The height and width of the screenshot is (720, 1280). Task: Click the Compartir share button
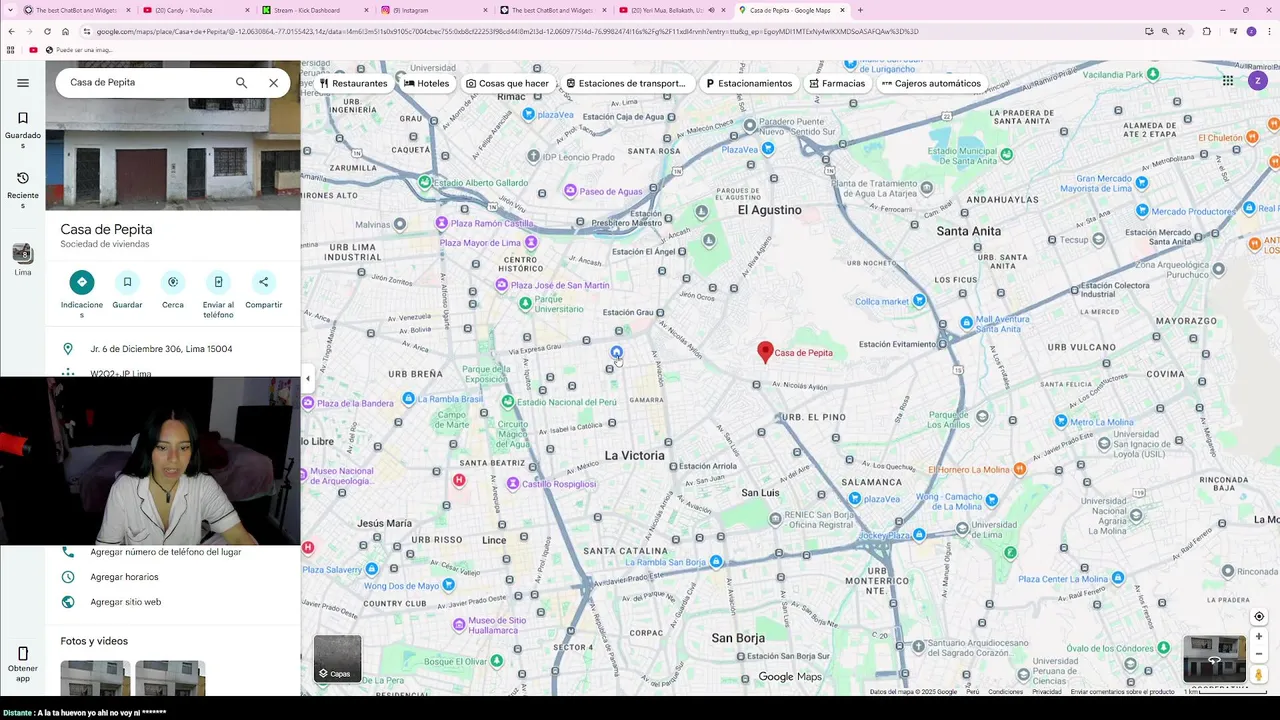point(263,282)
